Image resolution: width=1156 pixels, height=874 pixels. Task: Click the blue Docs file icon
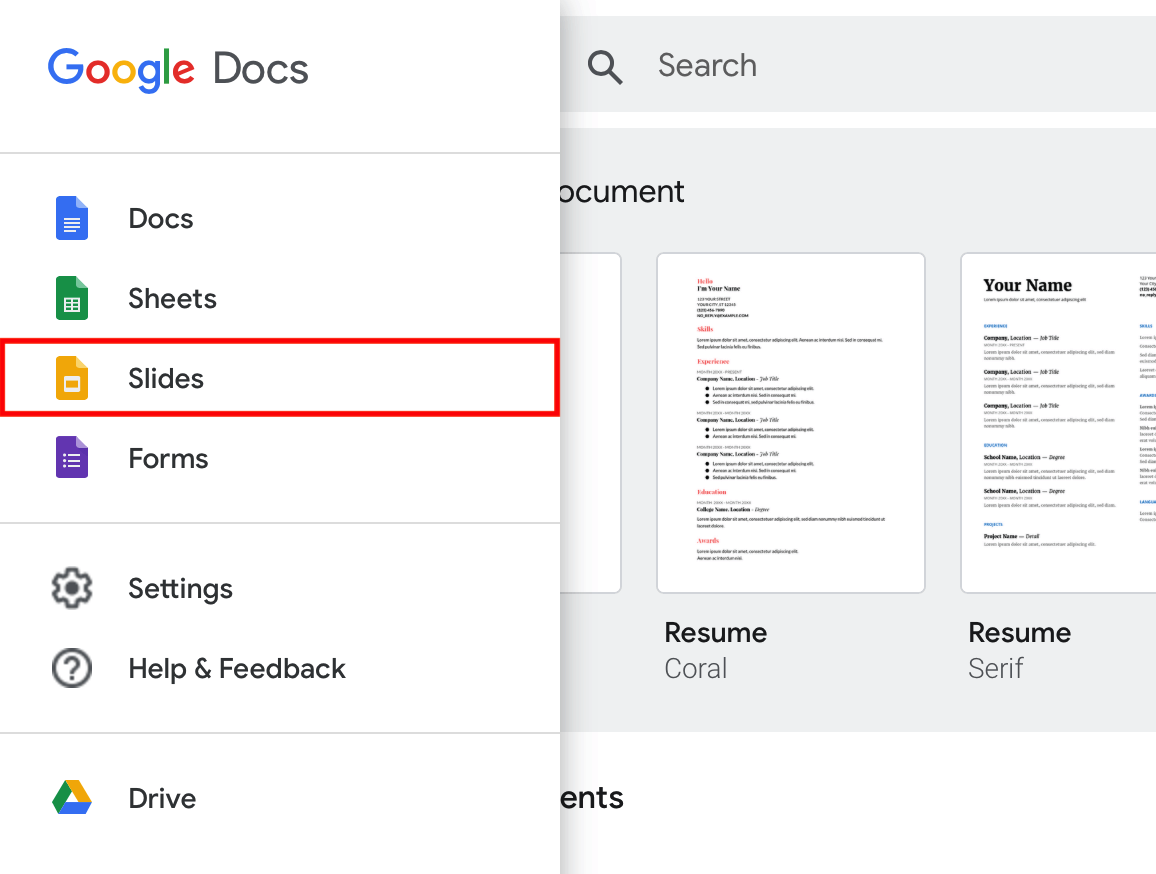pos(72,218)
